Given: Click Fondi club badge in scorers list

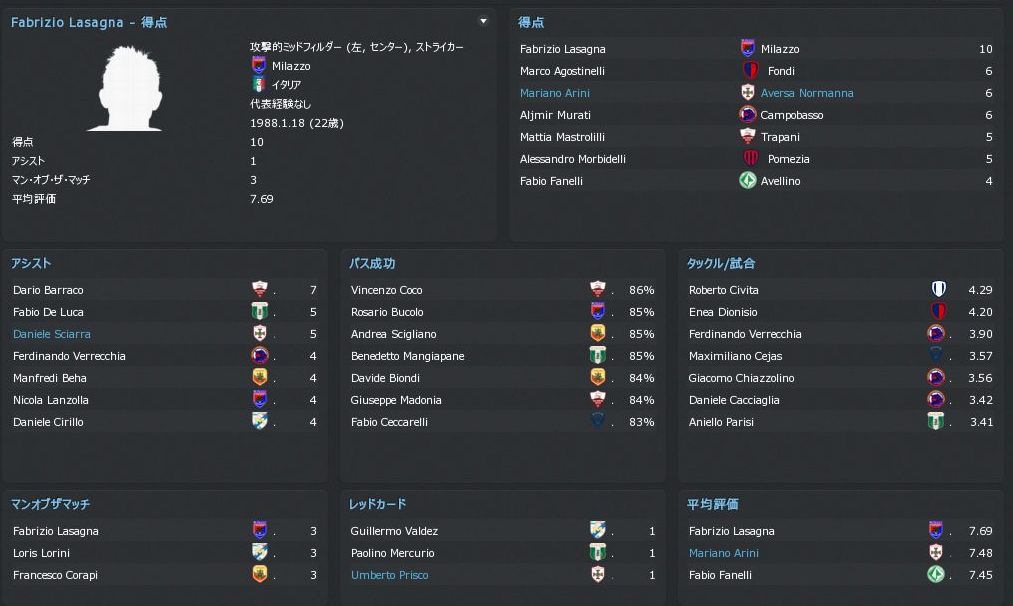Looking at the screenshot, I should click(751, 71).
